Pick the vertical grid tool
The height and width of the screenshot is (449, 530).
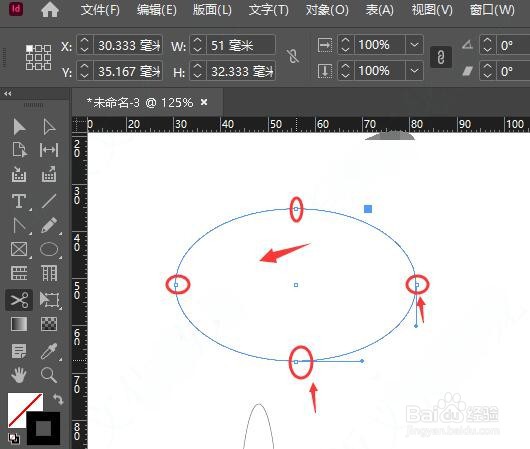pos(49,273)
